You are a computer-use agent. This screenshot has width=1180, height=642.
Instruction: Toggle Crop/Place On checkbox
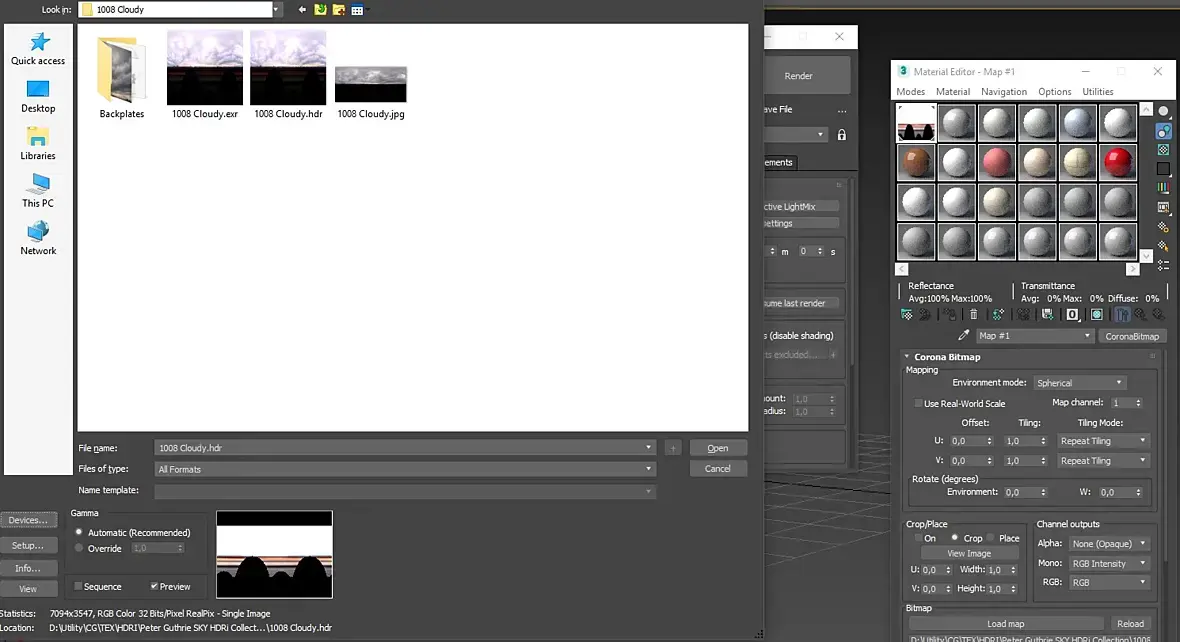click(919, 538)
